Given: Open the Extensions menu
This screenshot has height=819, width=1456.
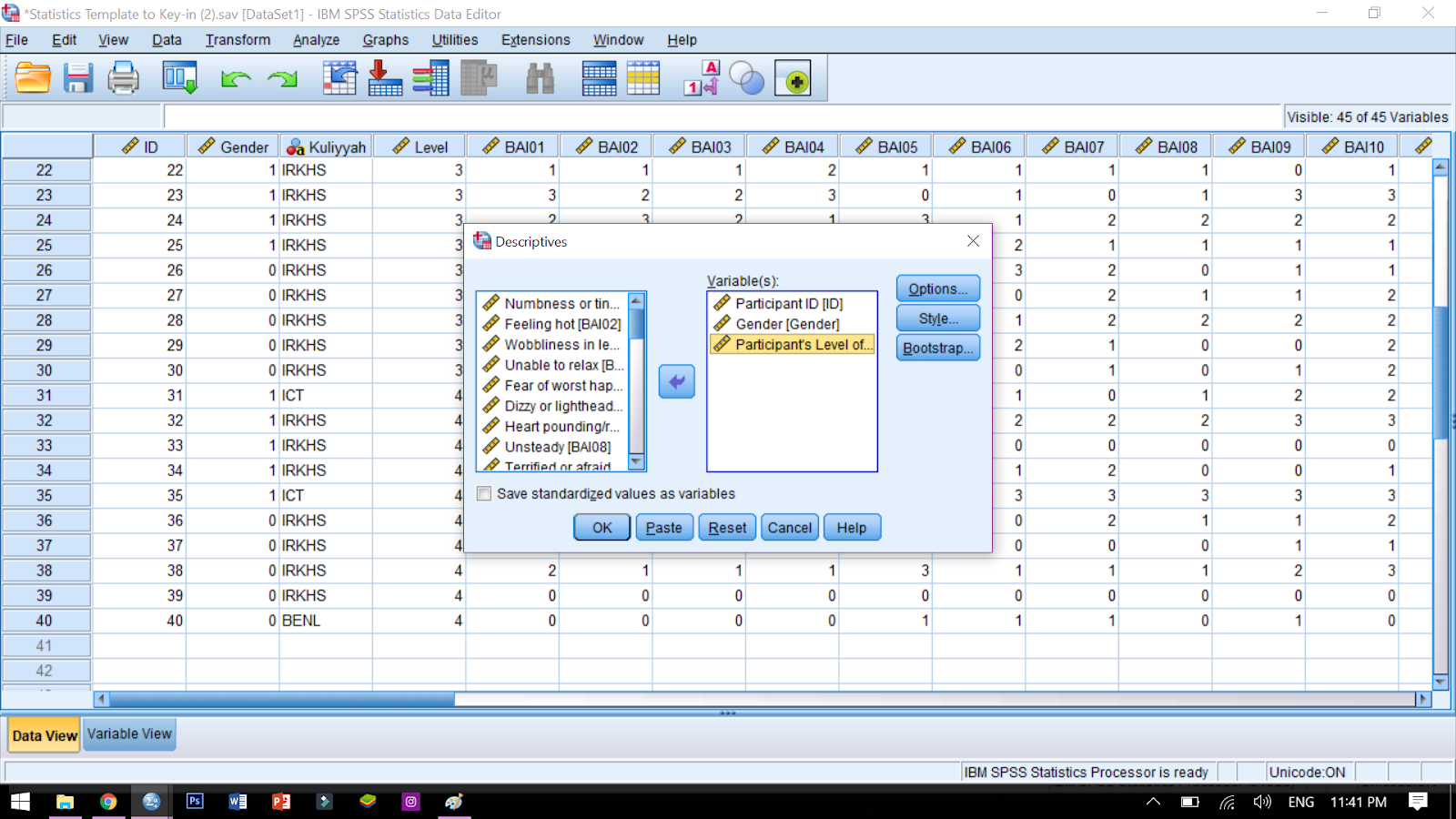Looking at the screenshot, I should (x=535, y=40).
